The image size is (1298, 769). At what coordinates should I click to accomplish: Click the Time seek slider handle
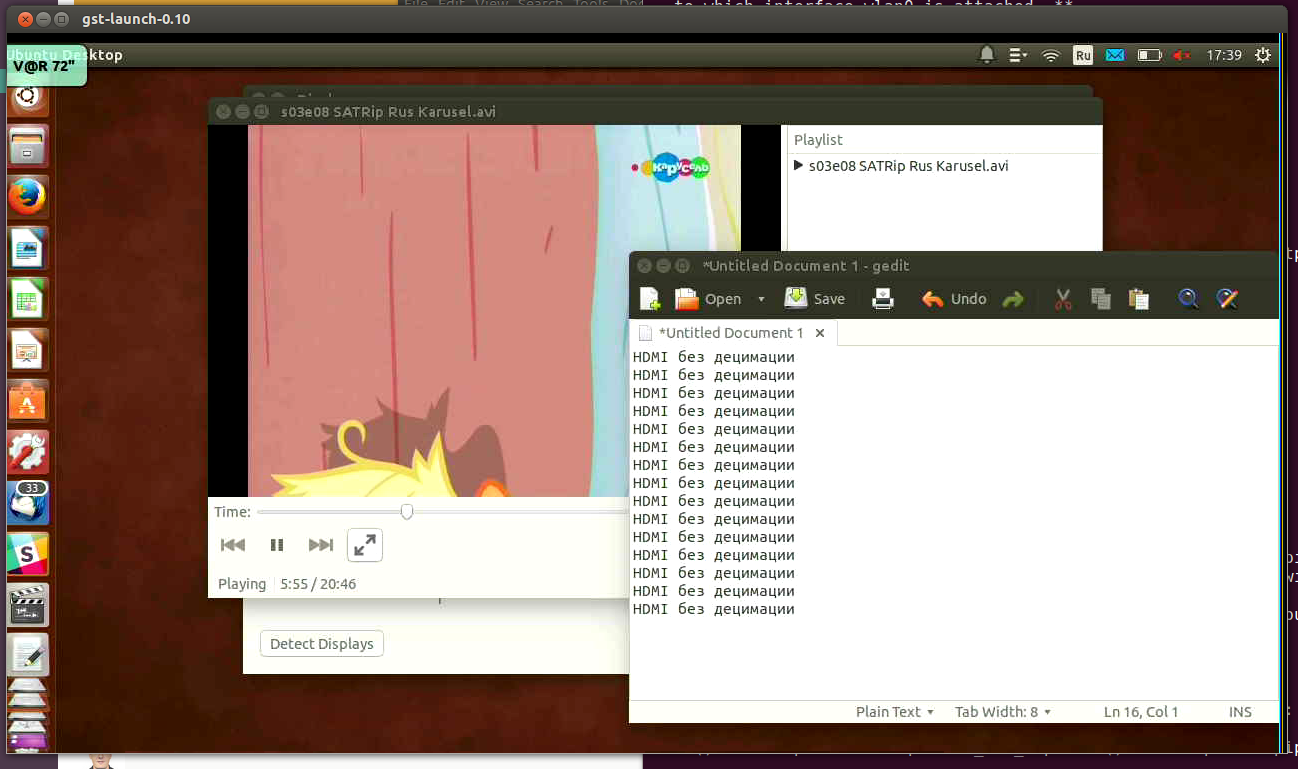[407, 512]
